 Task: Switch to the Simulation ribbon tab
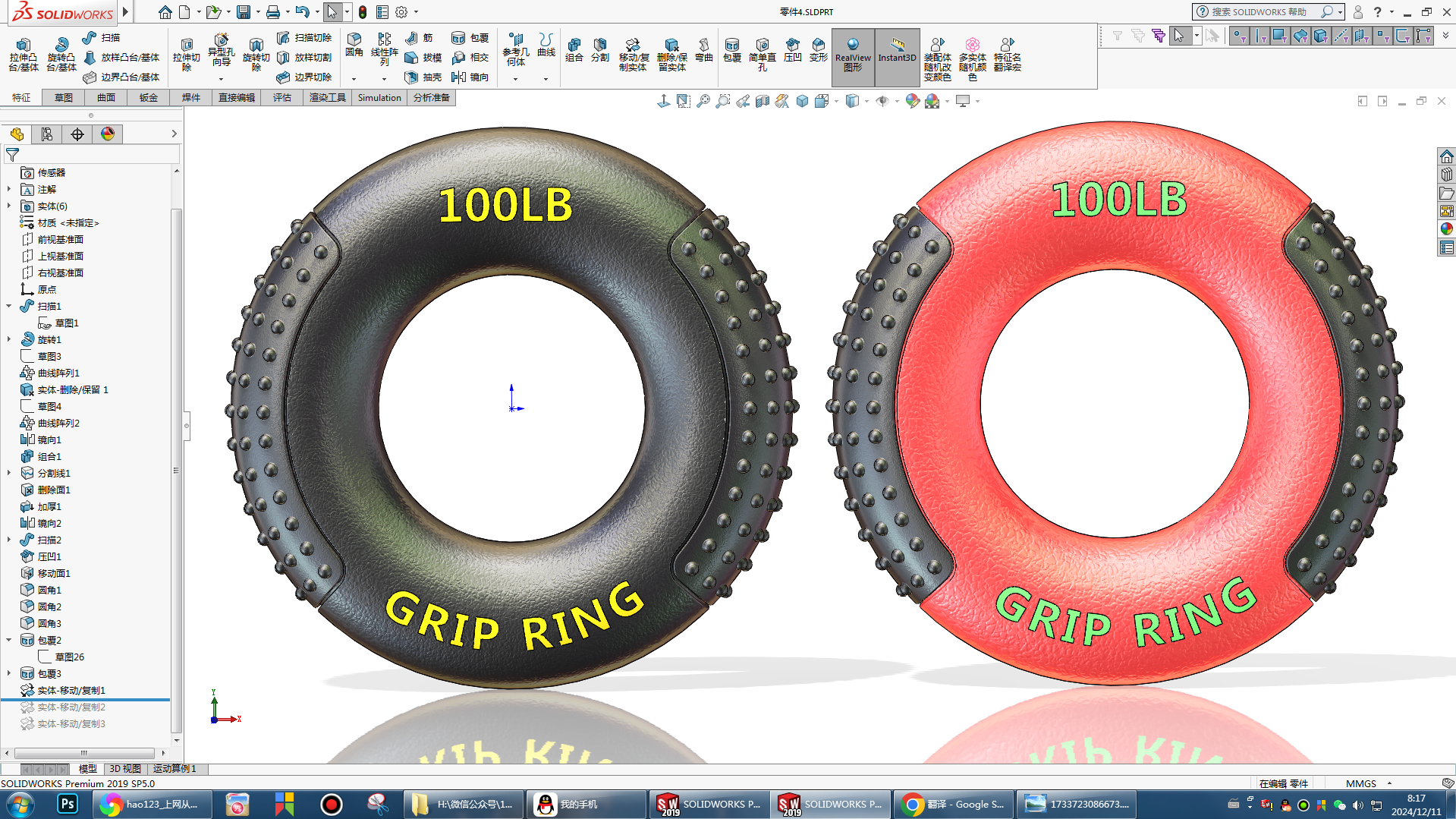[379, 97]
